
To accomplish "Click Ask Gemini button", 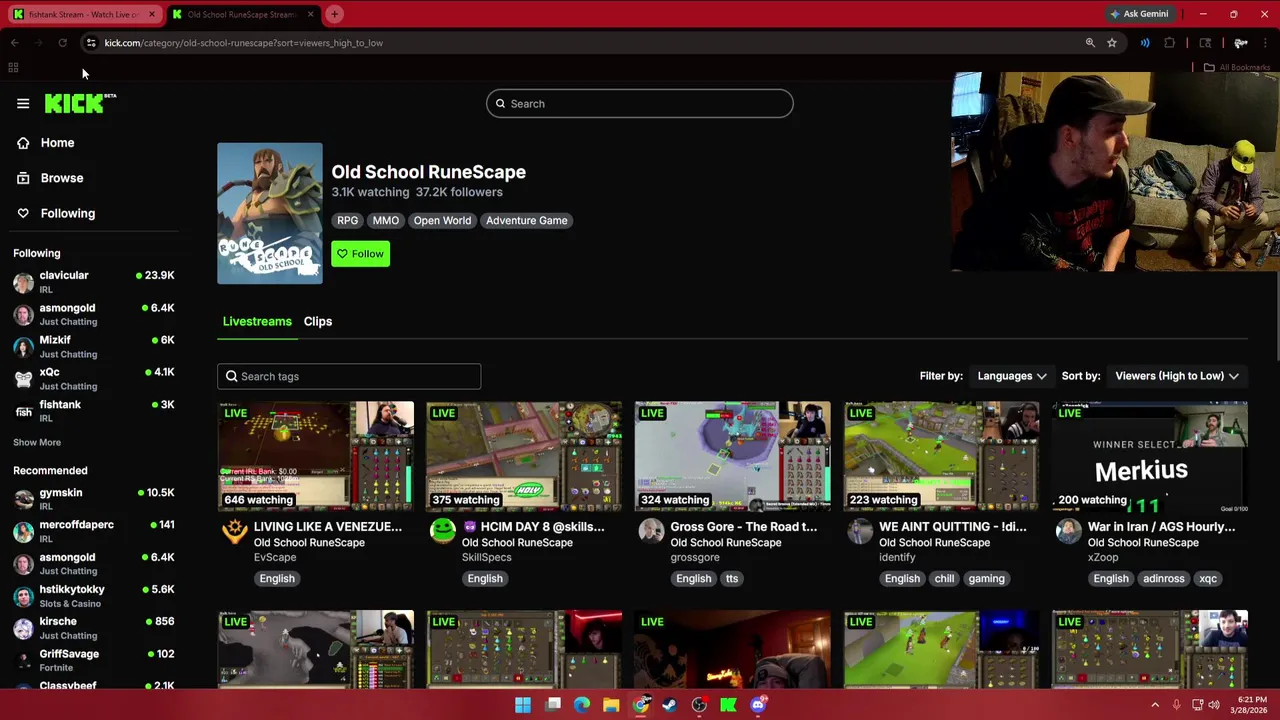I will click(1138, 14).
